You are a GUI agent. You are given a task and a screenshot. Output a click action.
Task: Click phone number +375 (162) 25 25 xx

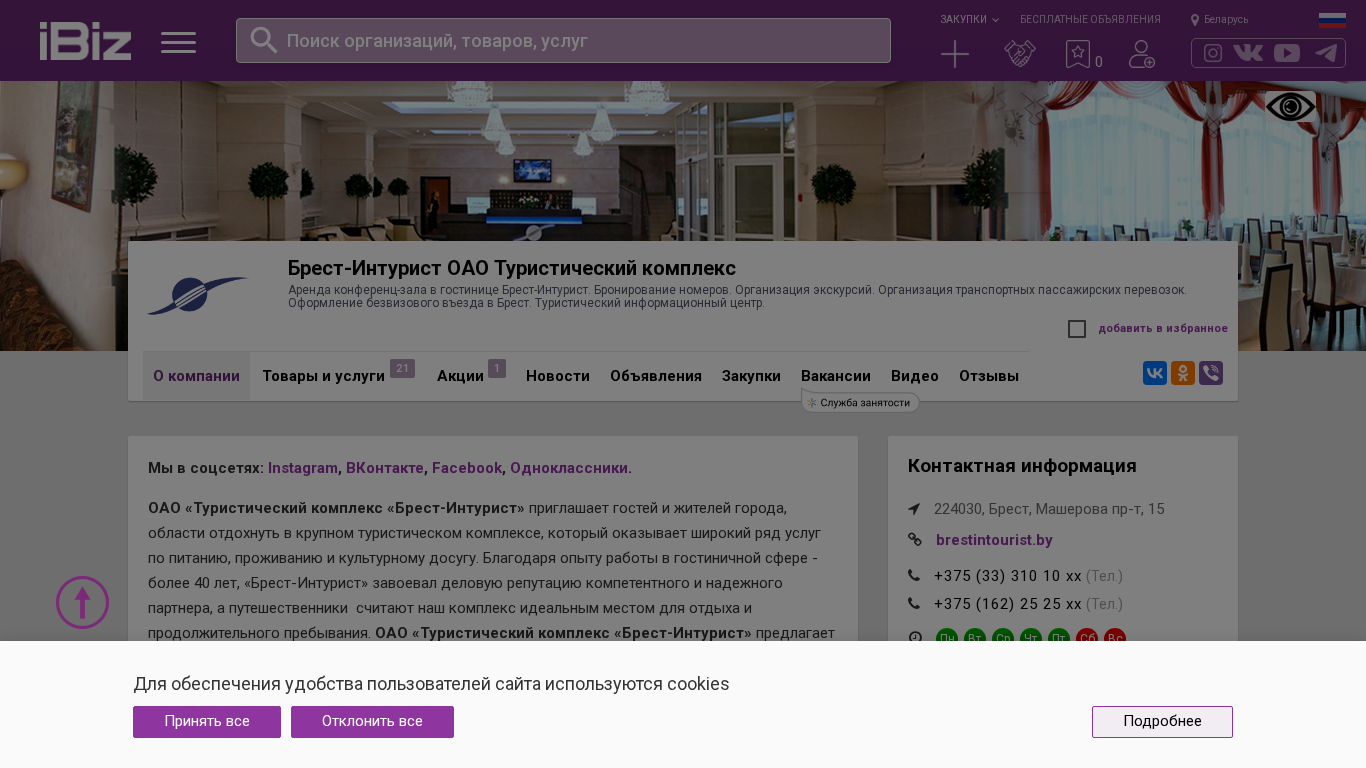[x=1008, y=604]
